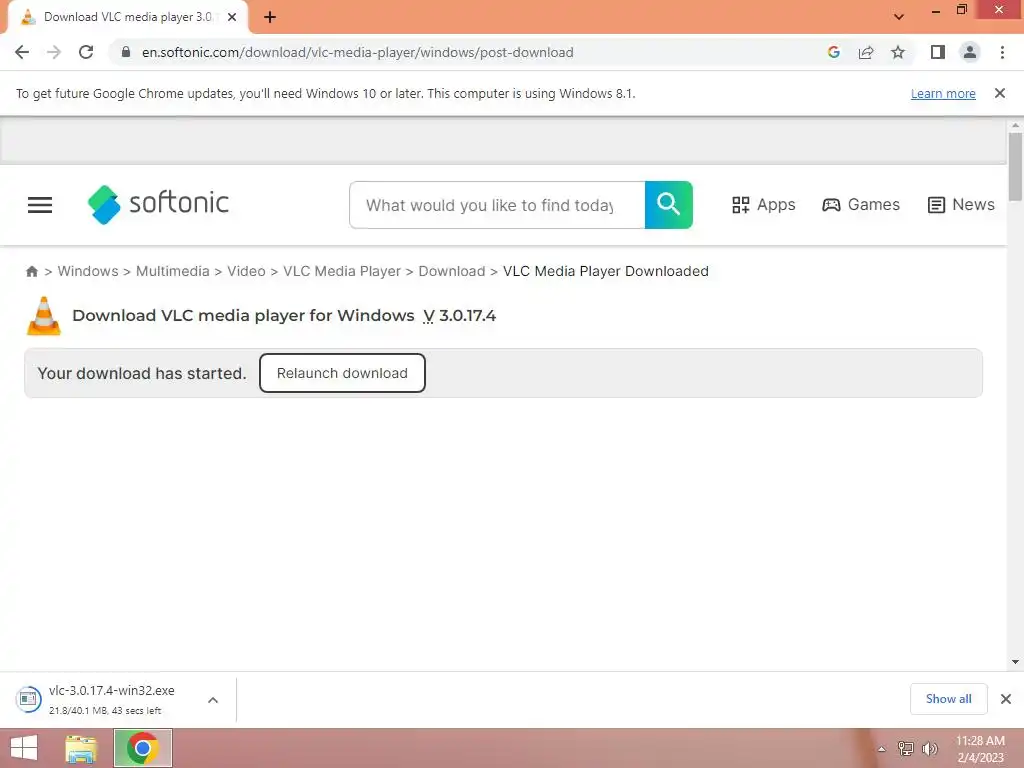Open Google search side icon in address bar
This screenshot has width=1024, height=768.
(x=833, y=52)
